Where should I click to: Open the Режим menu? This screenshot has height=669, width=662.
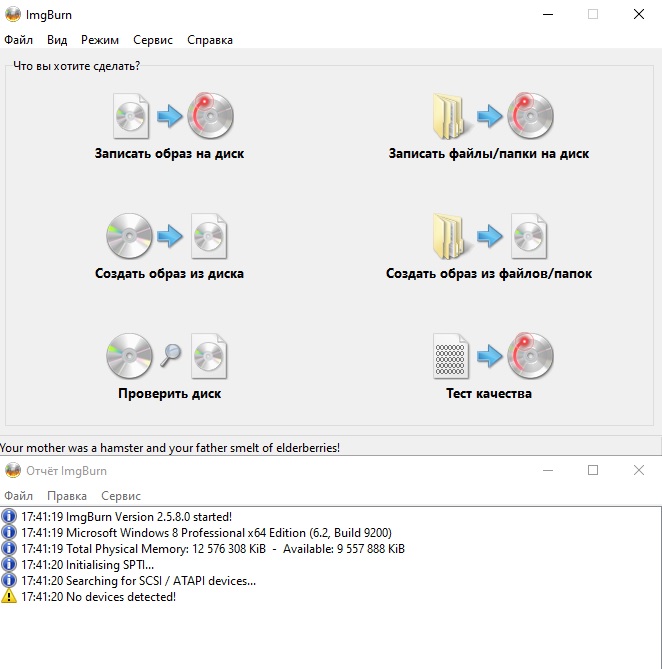click(x=100, y=40)
